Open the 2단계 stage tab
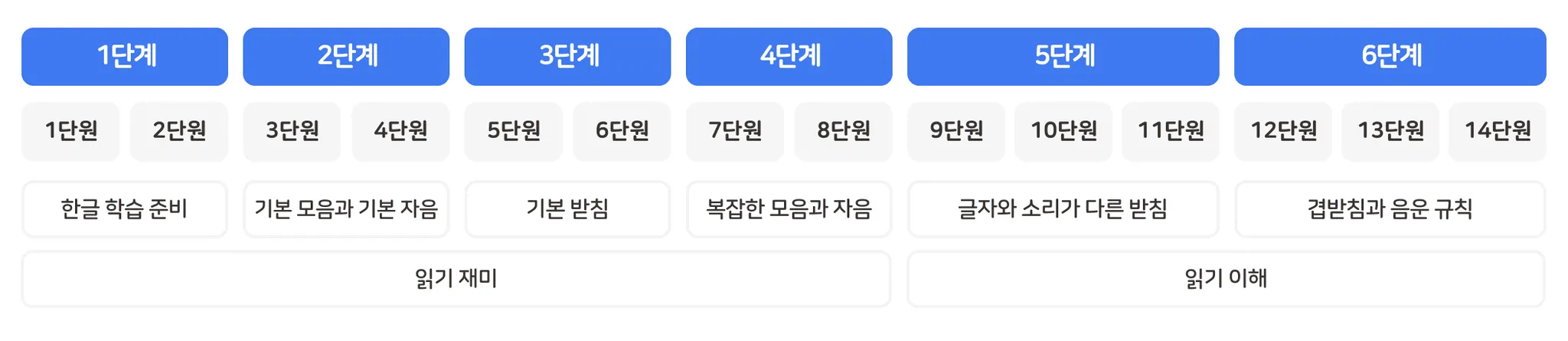 click(x=346, y=57)
